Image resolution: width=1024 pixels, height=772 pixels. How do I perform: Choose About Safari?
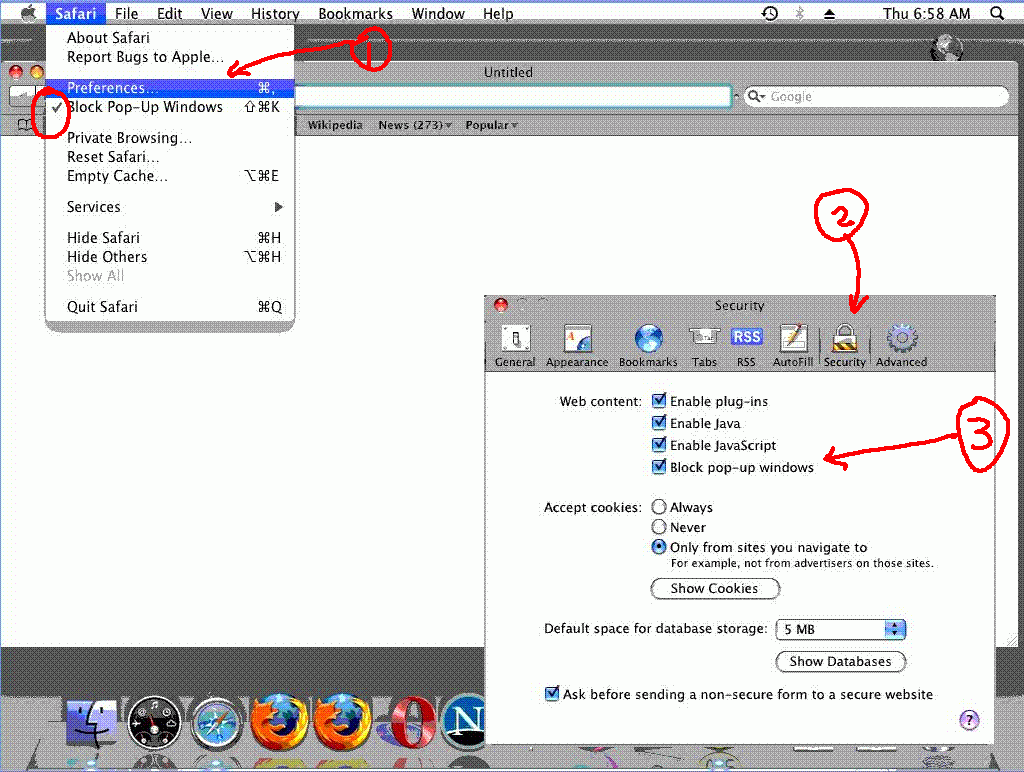tap(170, 38)
